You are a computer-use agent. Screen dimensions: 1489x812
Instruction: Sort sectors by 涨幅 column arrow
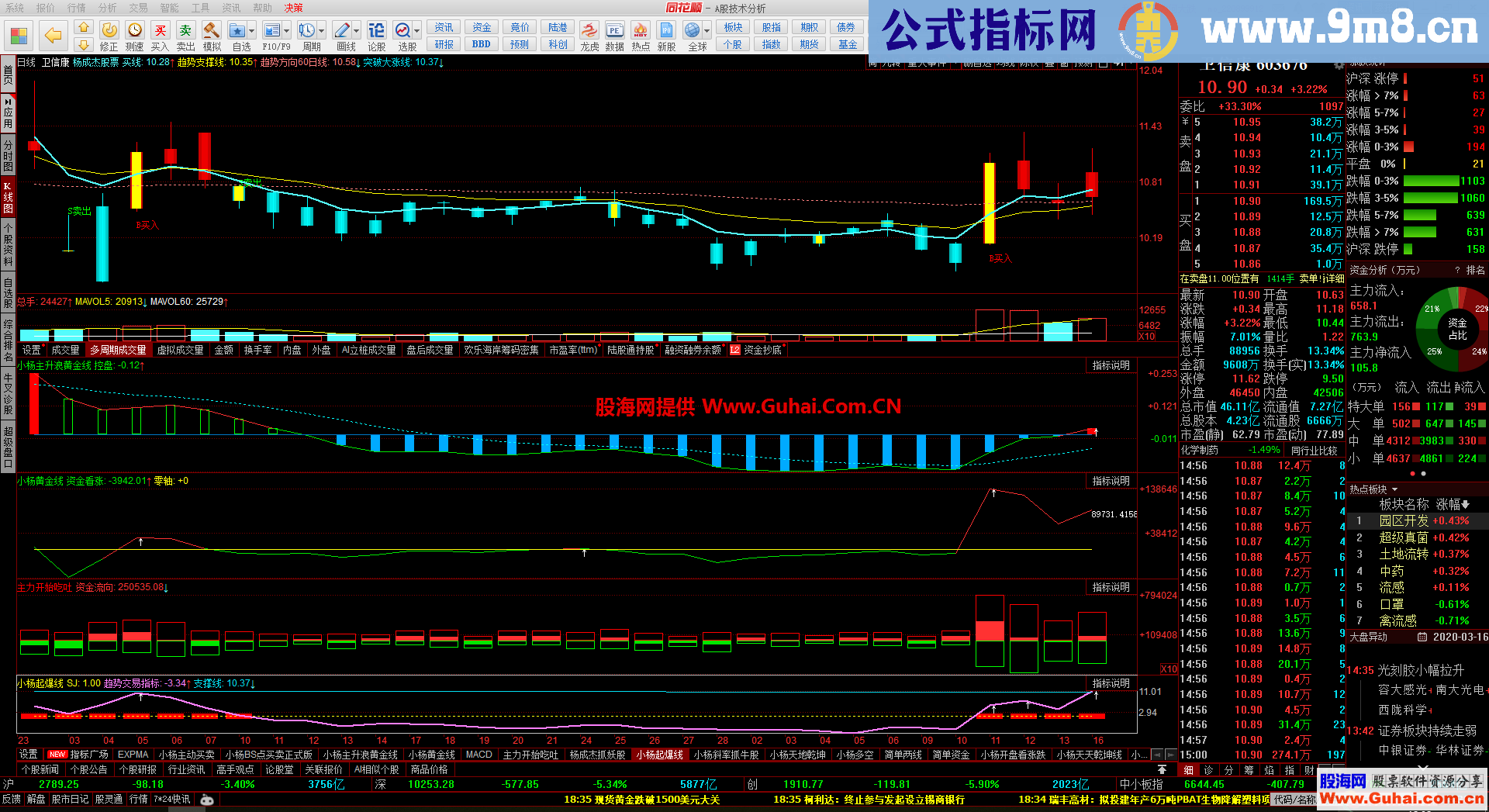point(1465,504)
